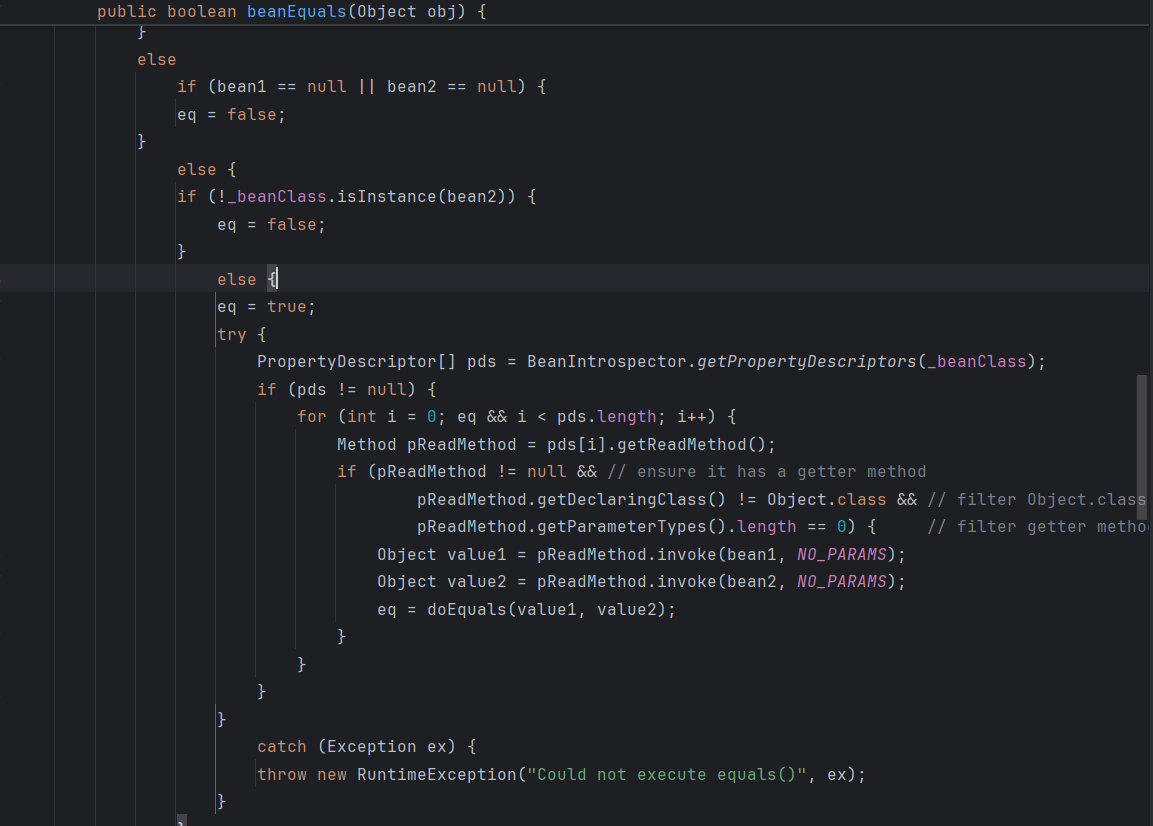This screenshot has width=1153, height=826.
Task: Click the try keyword
Action: tap(231, 334)
